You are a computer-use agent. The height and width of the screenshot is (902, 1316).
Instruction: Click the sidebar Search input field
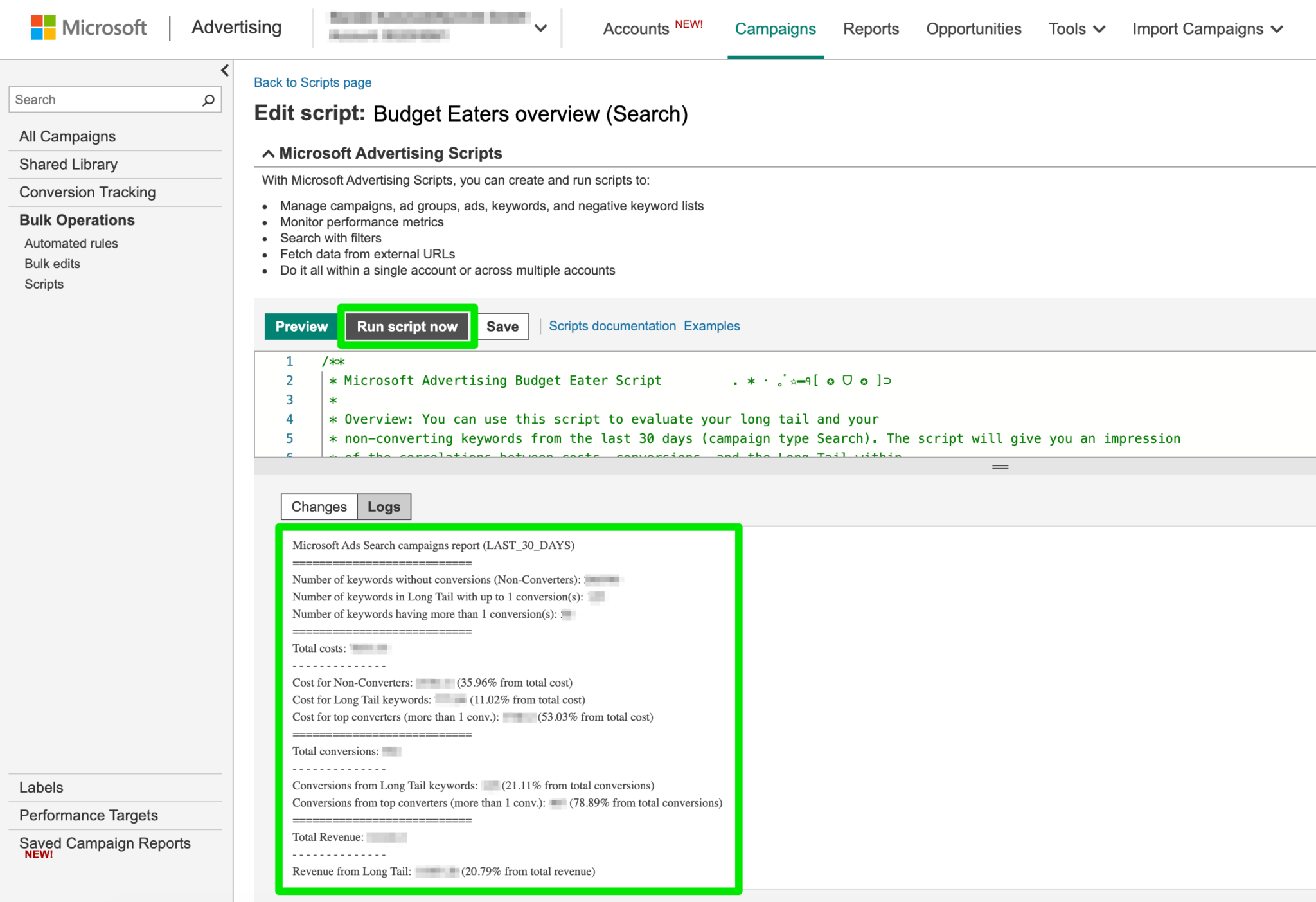[103, 99]
